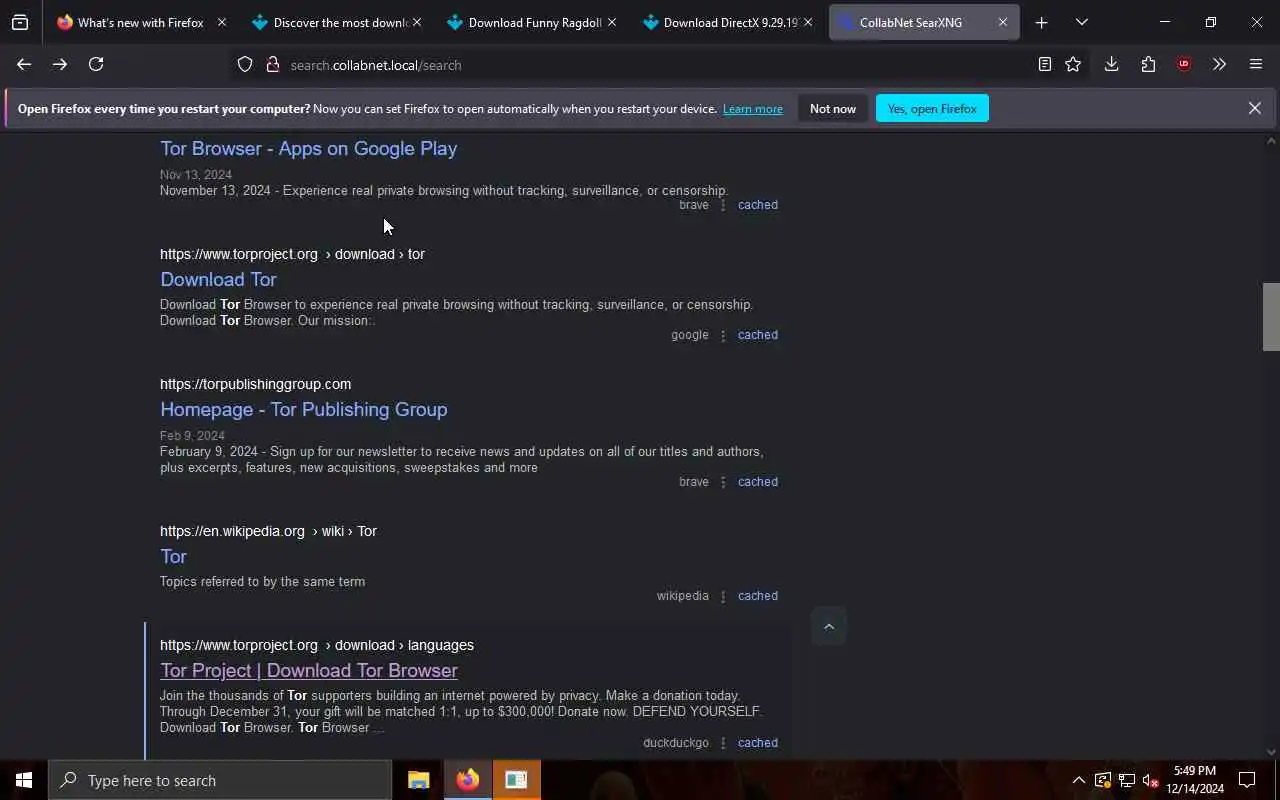Close the What's new with Firefox tab
The image size is (1280, 800).
pos(221,22)
